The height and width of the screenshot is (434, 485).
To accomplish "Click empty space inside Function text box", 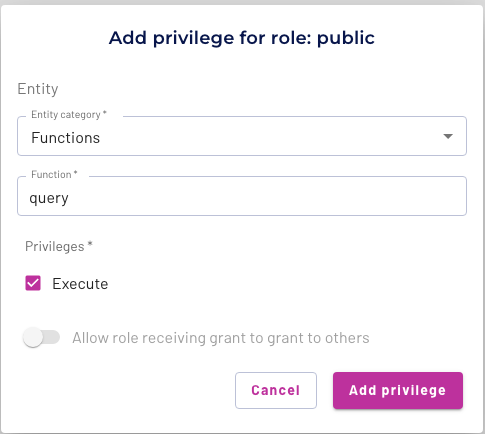I will (267, 197).
